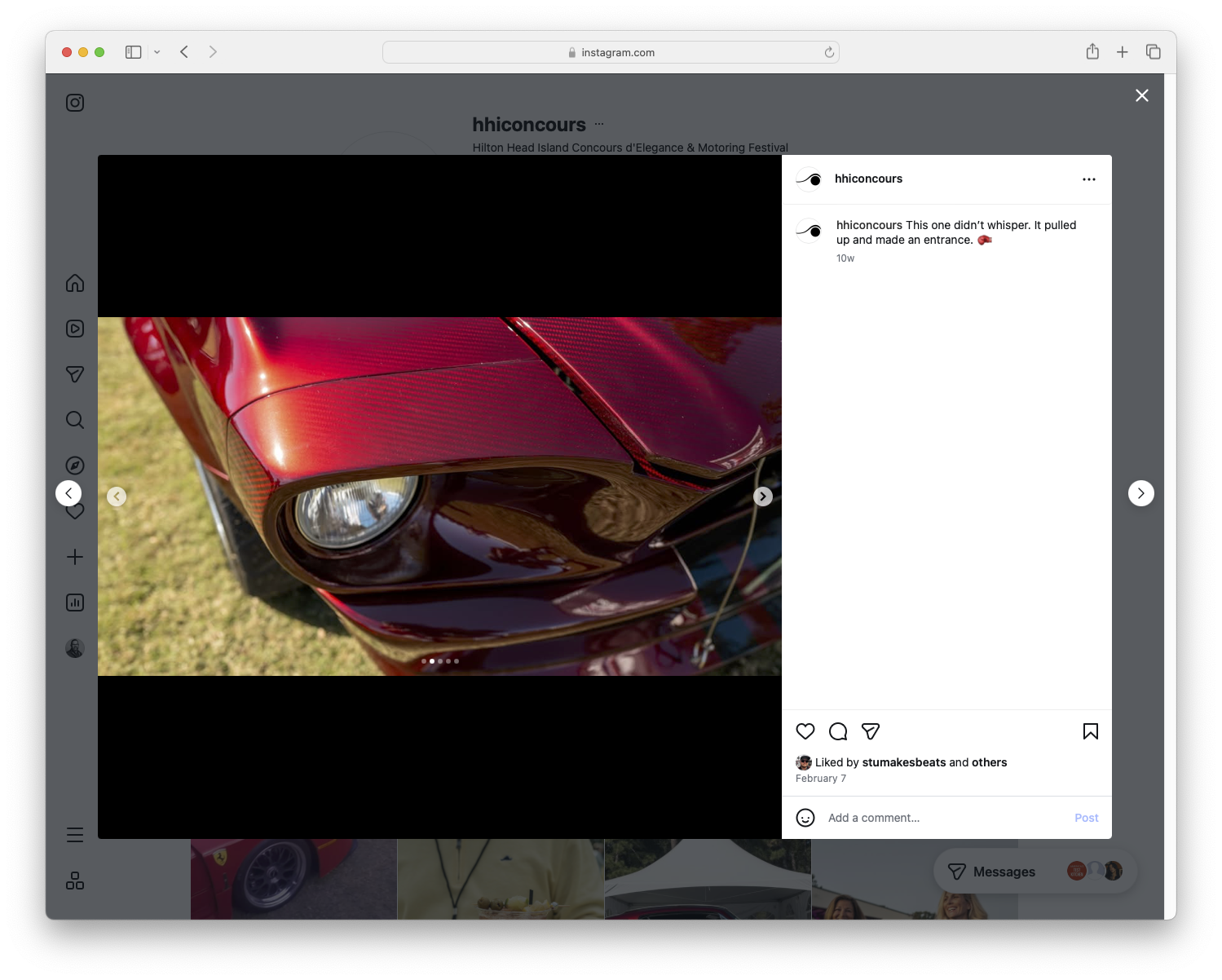Open the Home feed
Viewport: 1222px width, 980px height.
tap(75, 283)
